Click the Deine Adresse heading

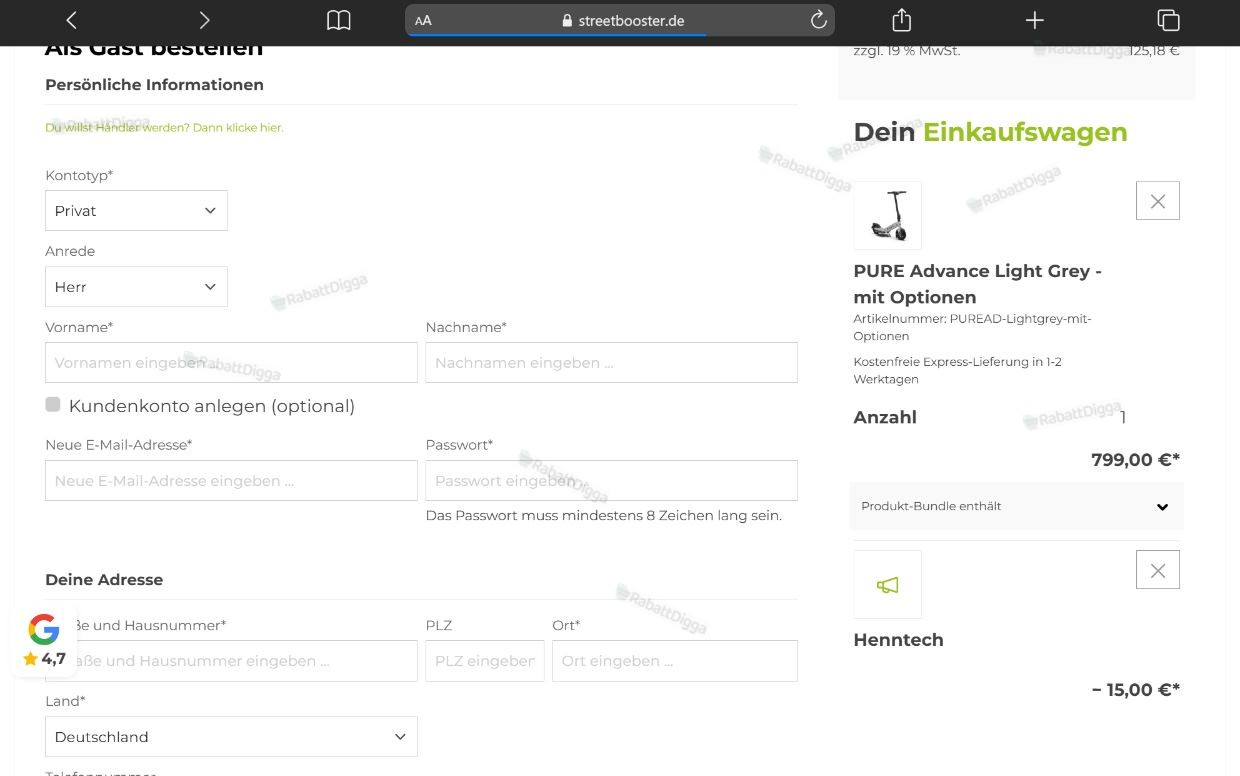(104, 580)
